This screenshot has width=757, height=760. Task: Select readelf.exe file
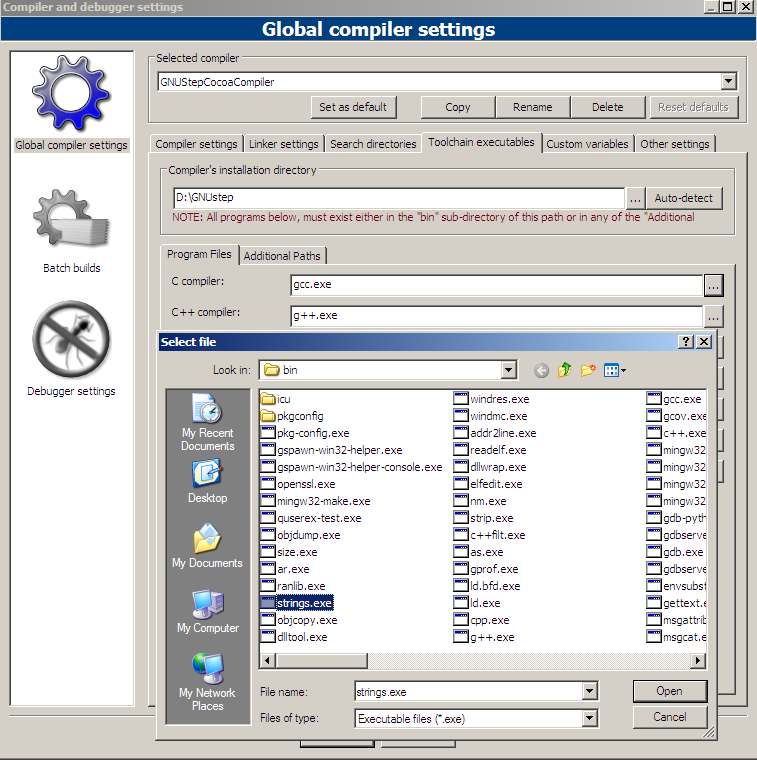click(x=490, y=450)
